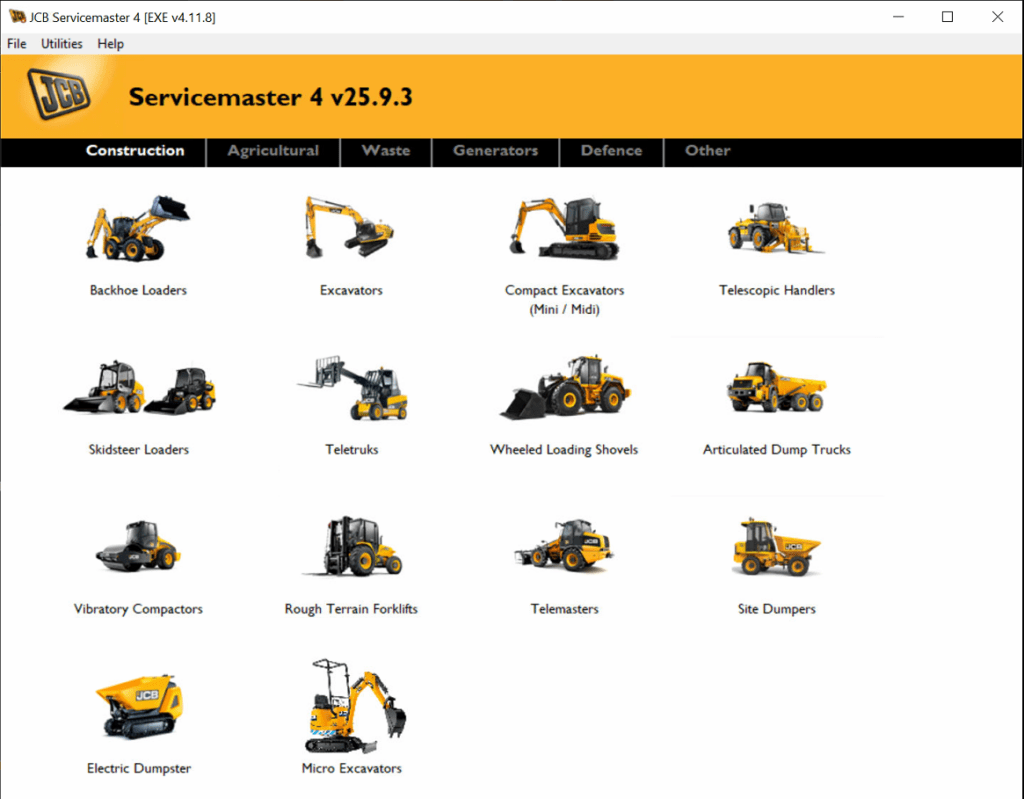This screenshot has width=1024, height=799.
Task: Select the Compact Excavators (Mini / Midi) icon
Action: pyautogui.click(x=563, y=228)
